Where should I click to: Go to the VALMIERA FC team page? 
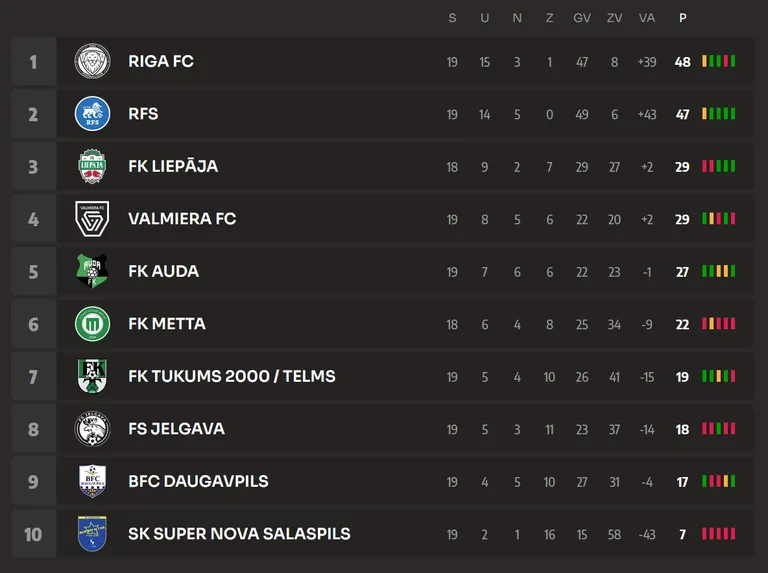click(x=182, y=218)
